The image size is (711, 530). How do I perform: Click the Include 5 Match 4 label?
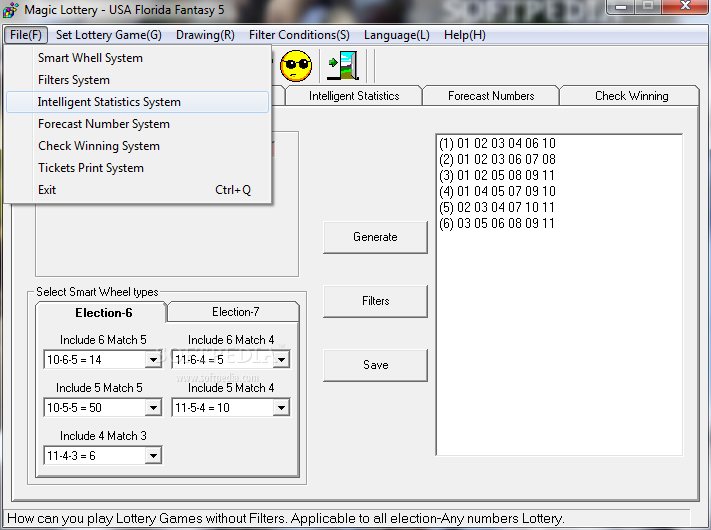[231, 388]
